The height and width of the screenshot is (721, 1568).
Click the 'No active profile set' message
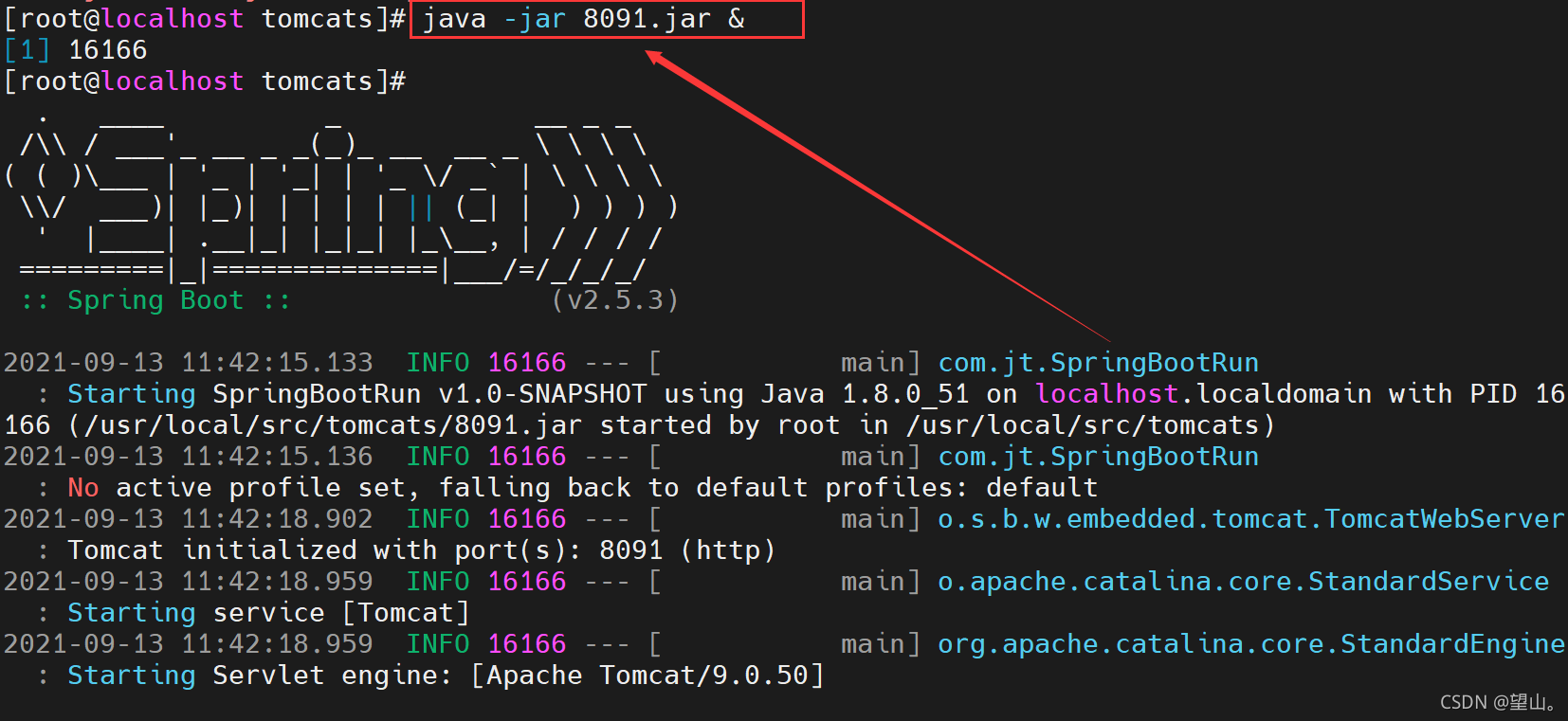tap(237, 488)
